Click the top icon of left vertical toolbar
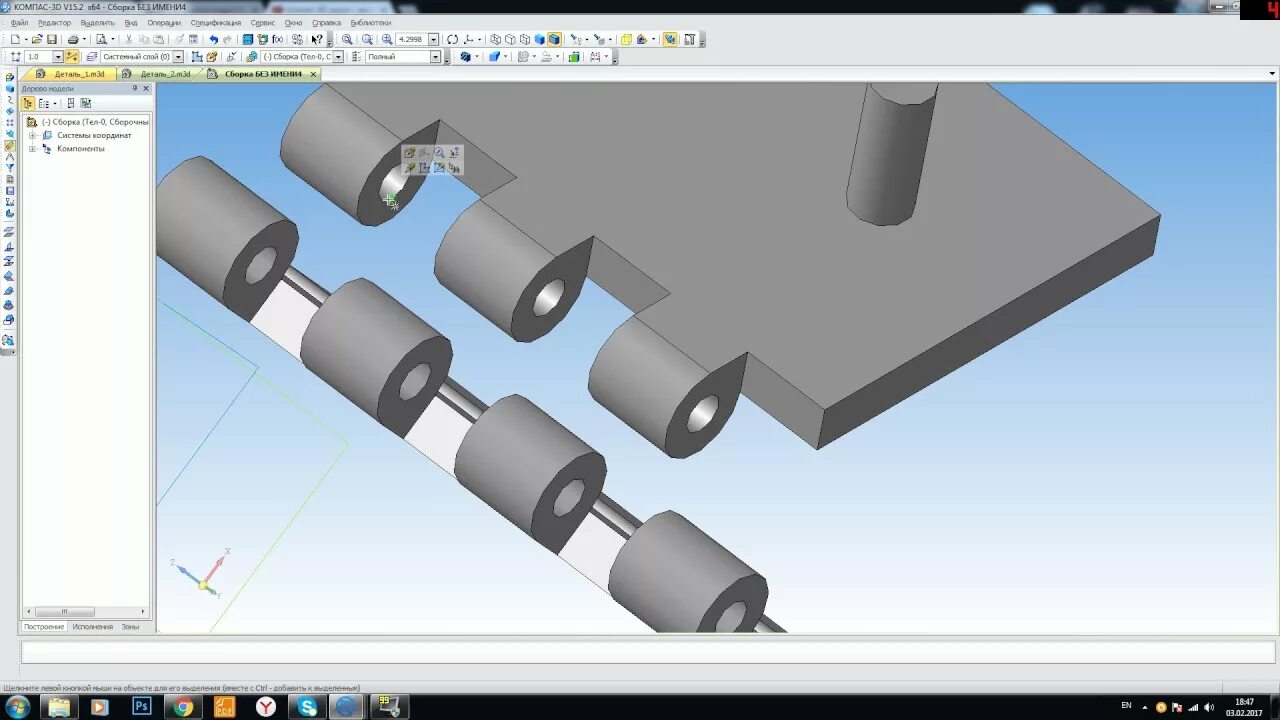 point(9,77)
